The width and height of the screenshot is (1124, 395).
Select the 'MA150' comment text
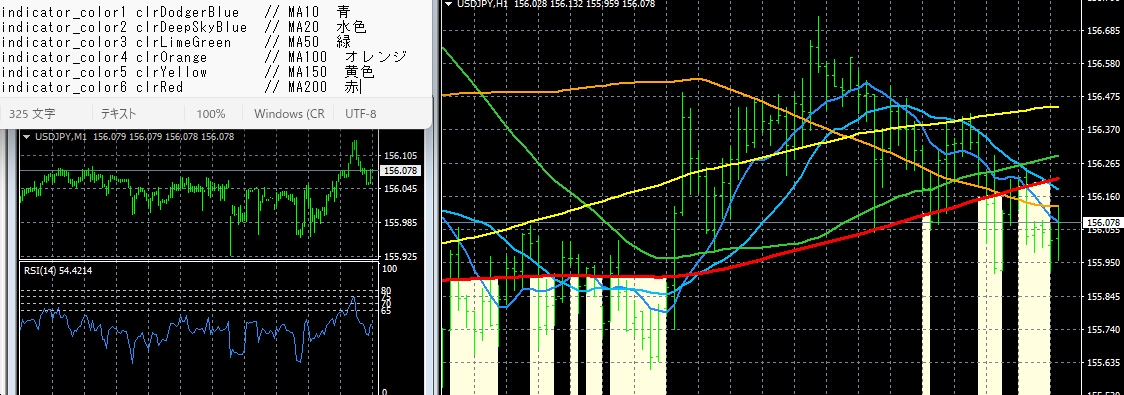pos(308,72)
